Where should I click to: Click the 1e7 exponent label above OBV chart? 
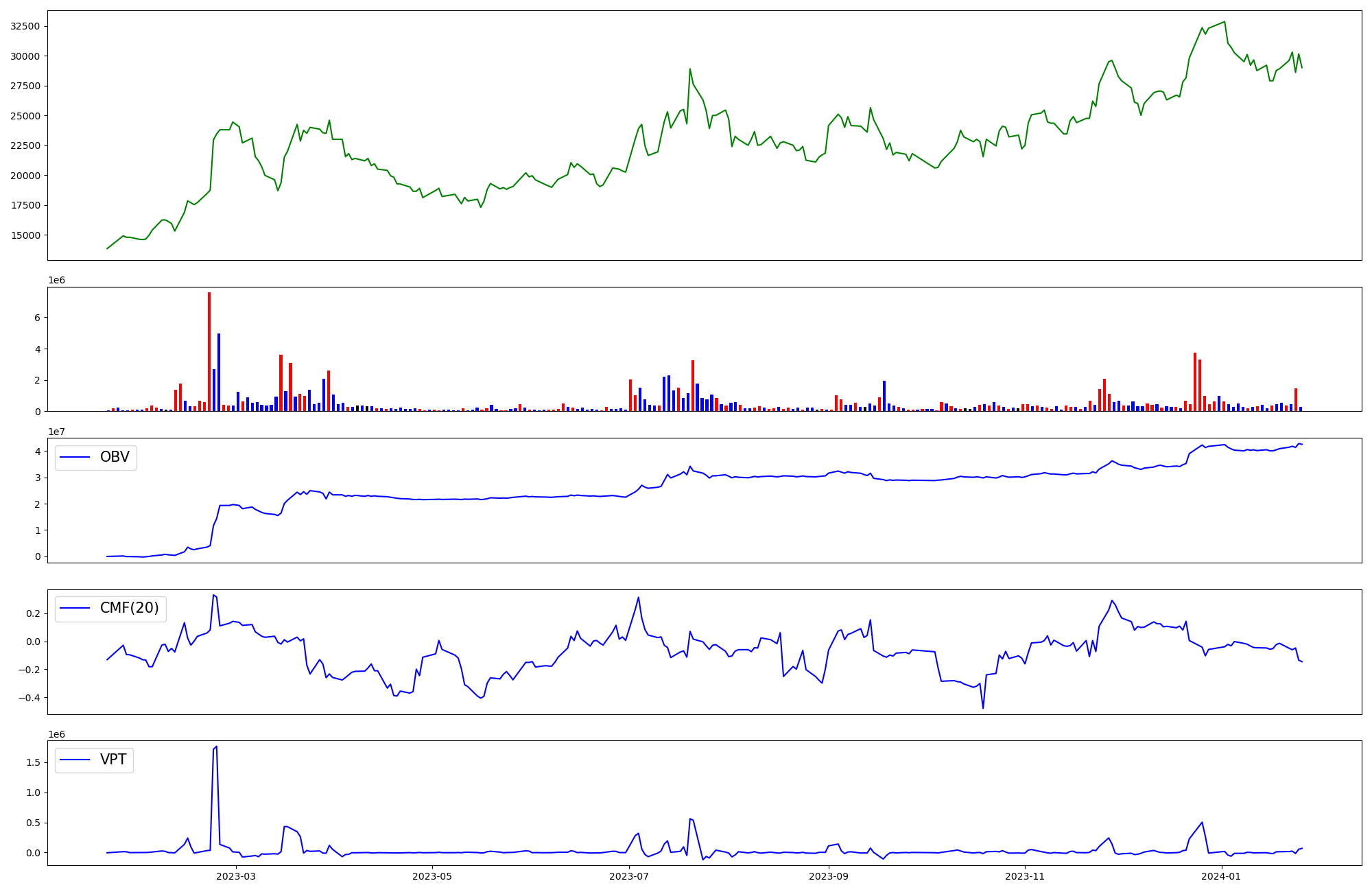pos(56,432)
